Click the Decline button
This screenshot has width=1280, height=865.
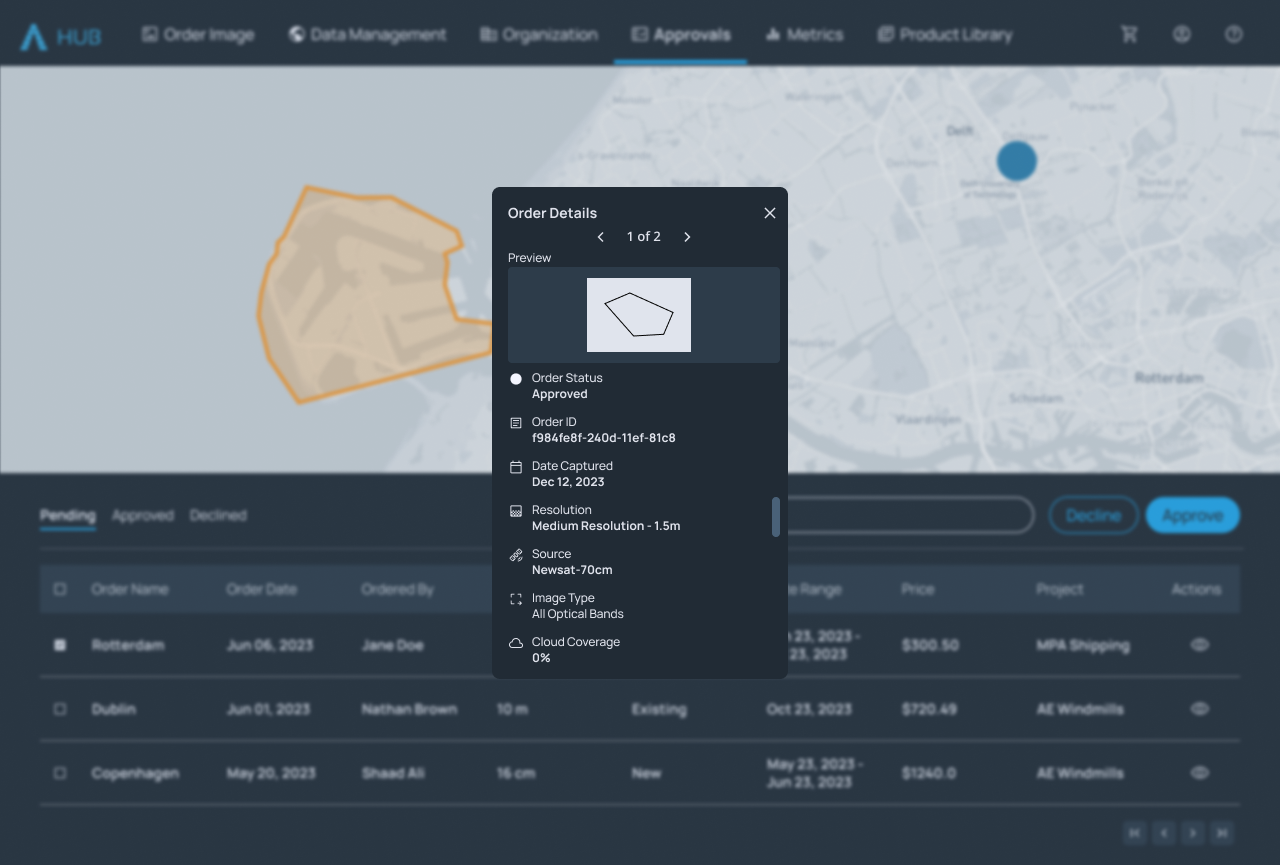(x=1093, y=515)
